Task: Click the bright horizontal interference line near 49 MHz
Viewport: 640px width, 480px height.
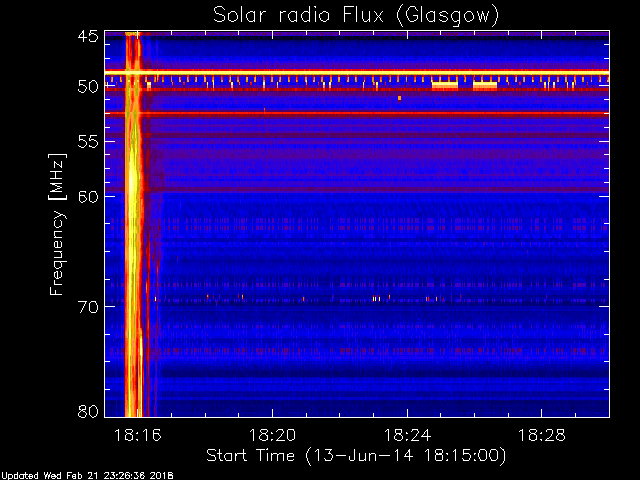Action: (357, 73)
